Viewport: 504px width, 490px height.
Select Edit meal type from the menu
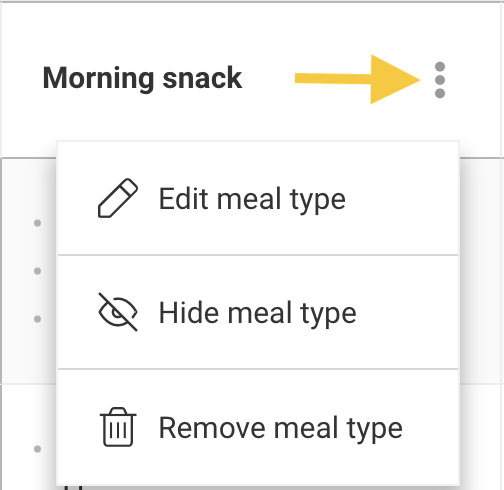[258, 199]
